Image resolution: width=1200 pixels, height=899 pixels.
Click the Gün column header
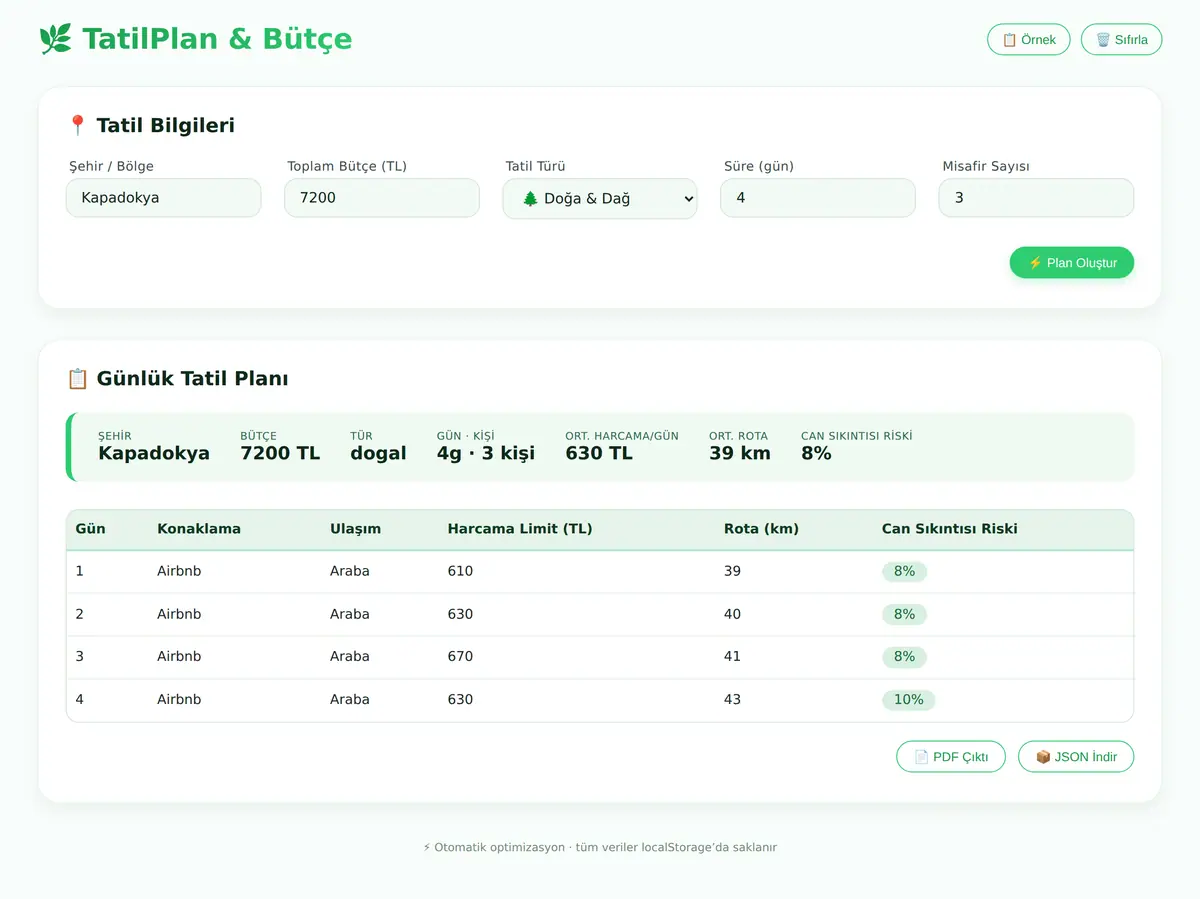click(x=90, y=529)
